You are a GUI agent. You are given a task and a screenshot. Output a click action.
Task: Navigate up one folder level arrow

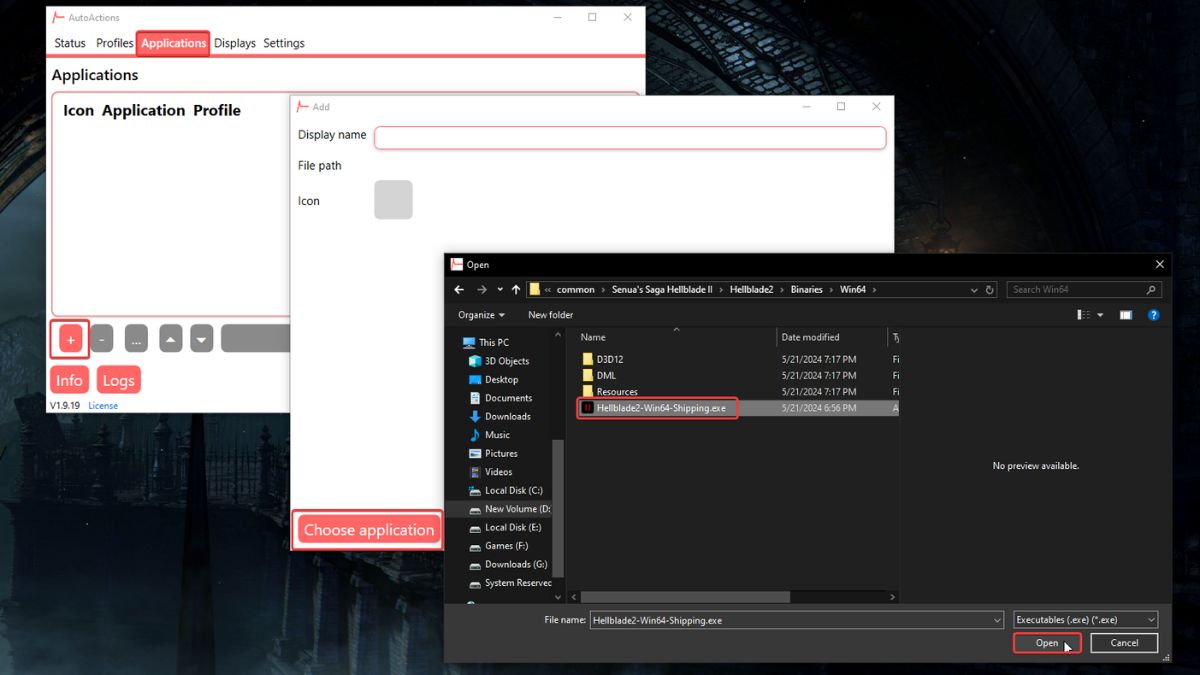[516, 290]
